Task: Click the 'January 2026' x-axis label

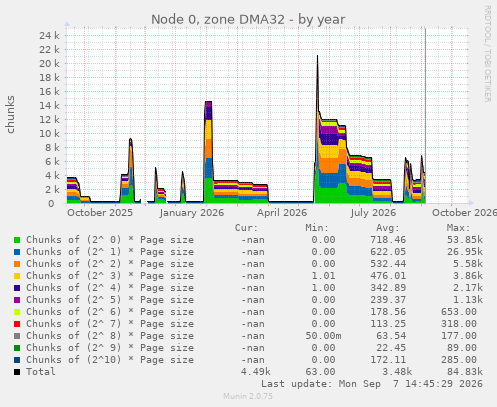Action: coord(192,213)
